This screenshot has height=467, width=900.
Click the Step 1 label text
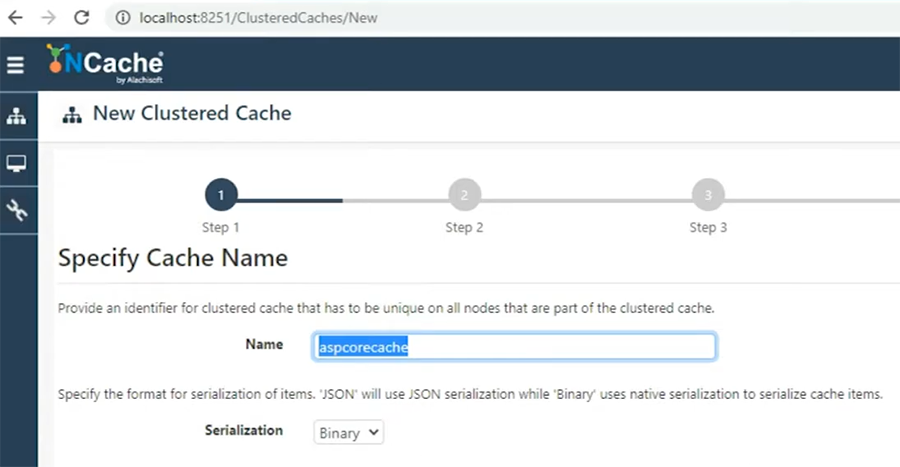tap(220, 227)
